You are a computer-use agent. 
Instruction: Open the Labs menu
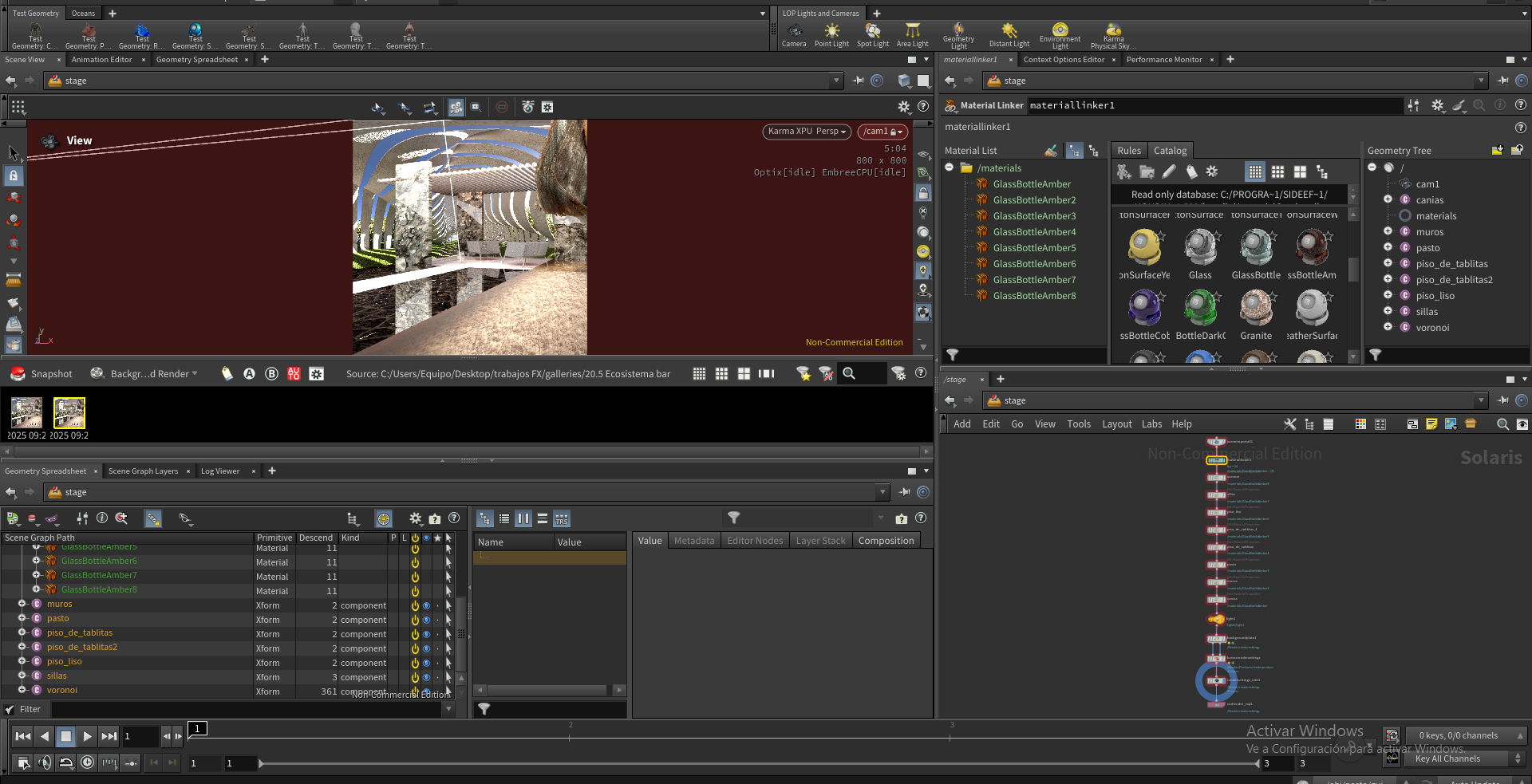[x=1151, y=424]
